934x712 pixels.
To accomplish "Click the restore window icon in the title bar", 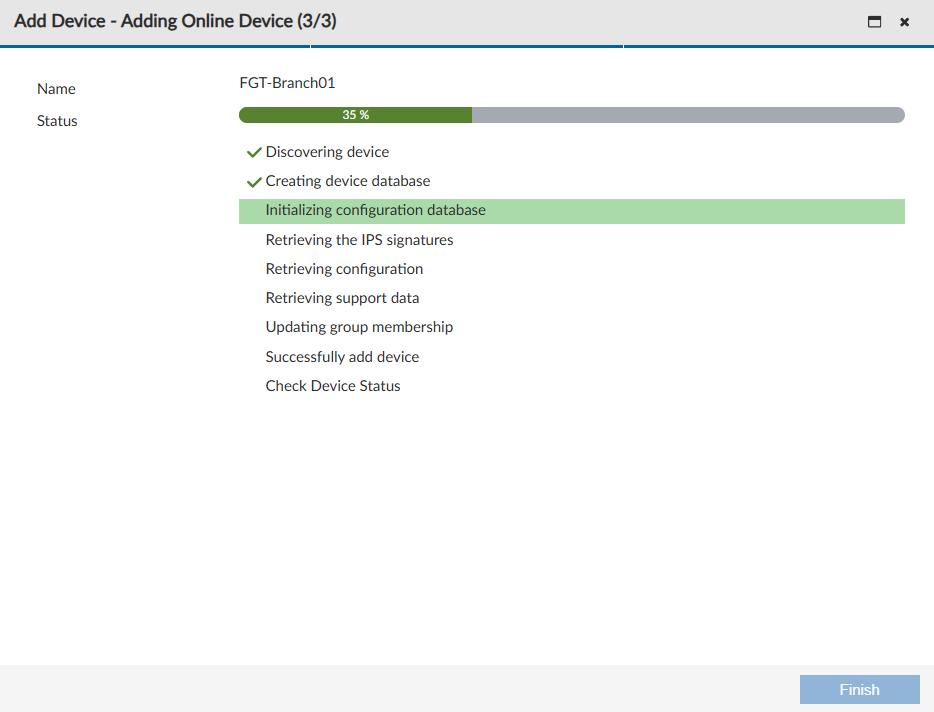I will pos(873,21).
